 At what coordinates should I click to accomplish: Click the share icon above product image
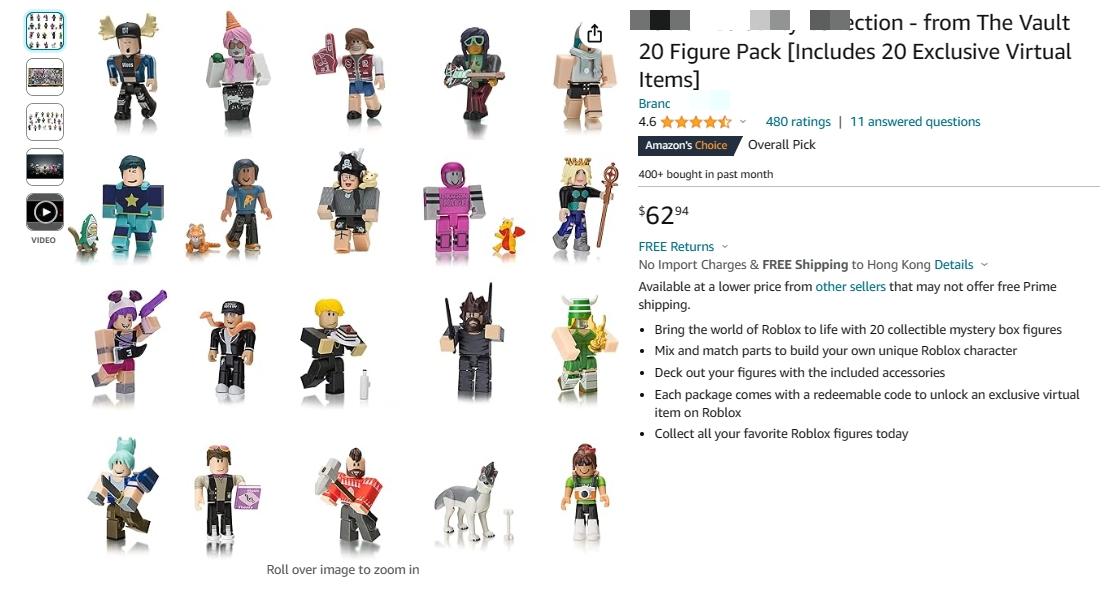coord(595,33)
